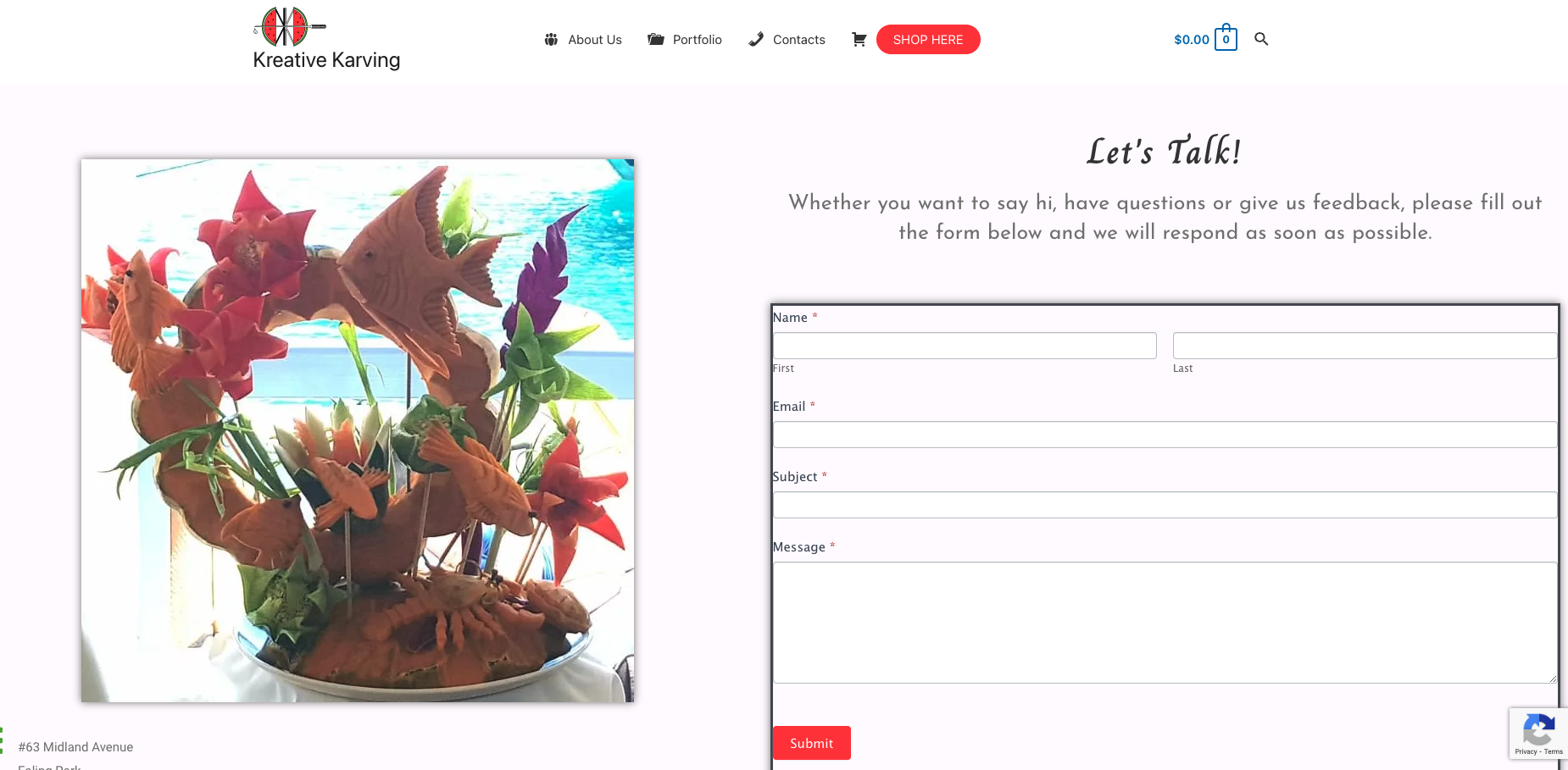Click the Portfolio folder icon

[x=655, y=40]
